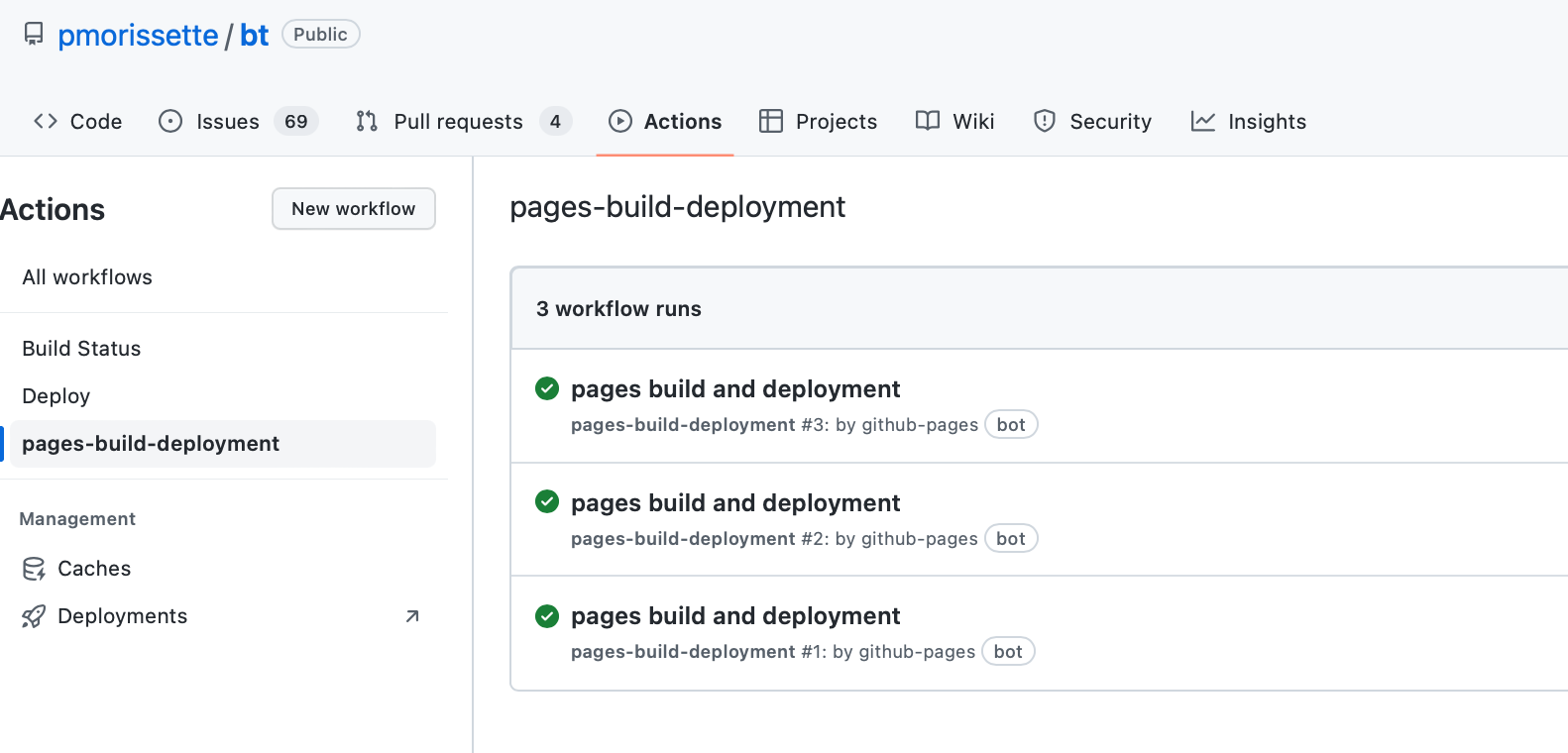Open the Insights tab
Viewport: 1568px width, 753px height.
pos(1249,121)
